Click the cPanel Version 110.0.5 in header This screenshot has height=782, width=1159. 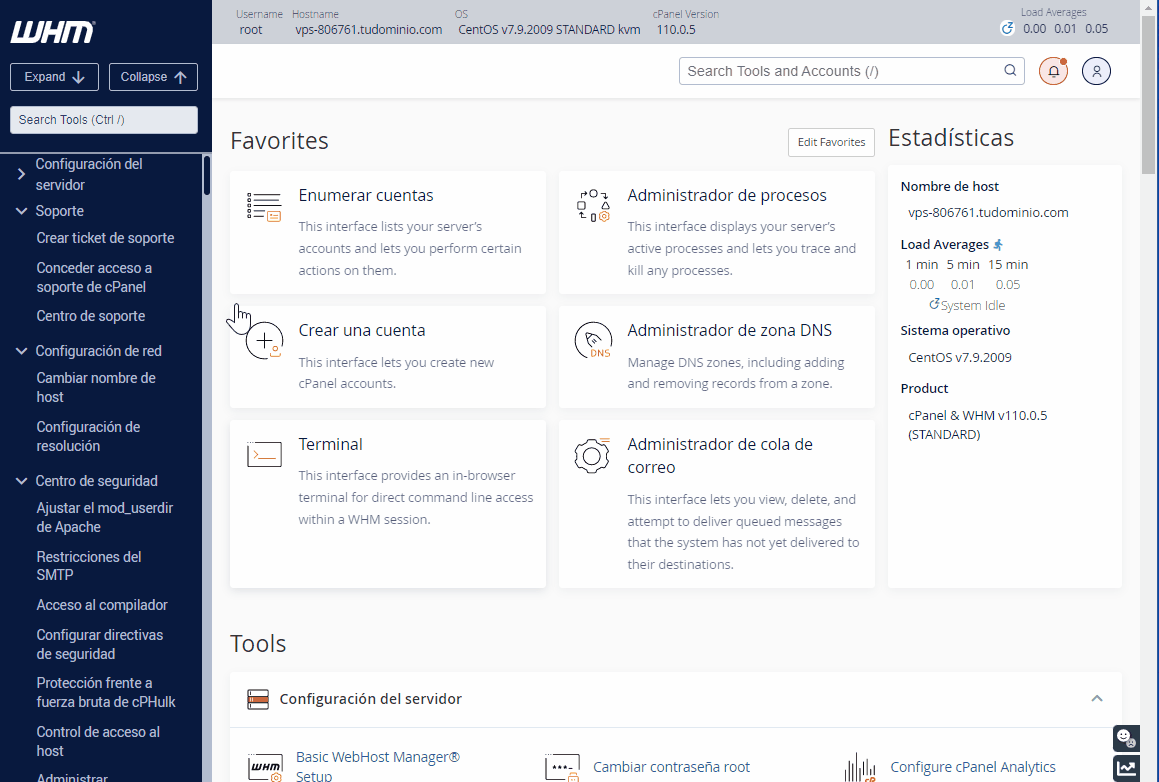(676, 30)
